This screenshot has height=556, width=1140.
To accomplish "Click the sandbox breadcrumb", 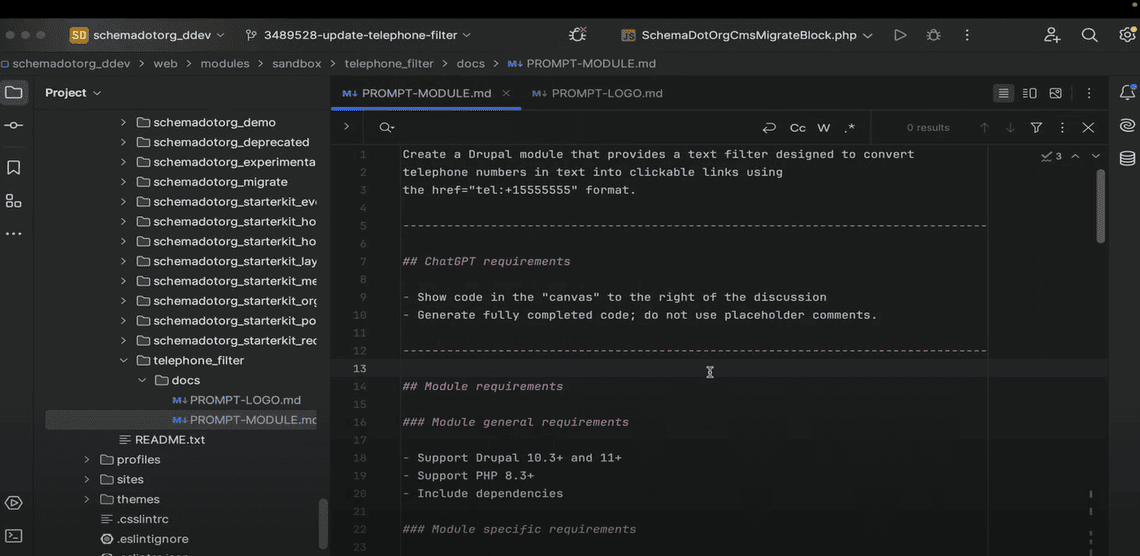I will [297, 63].
